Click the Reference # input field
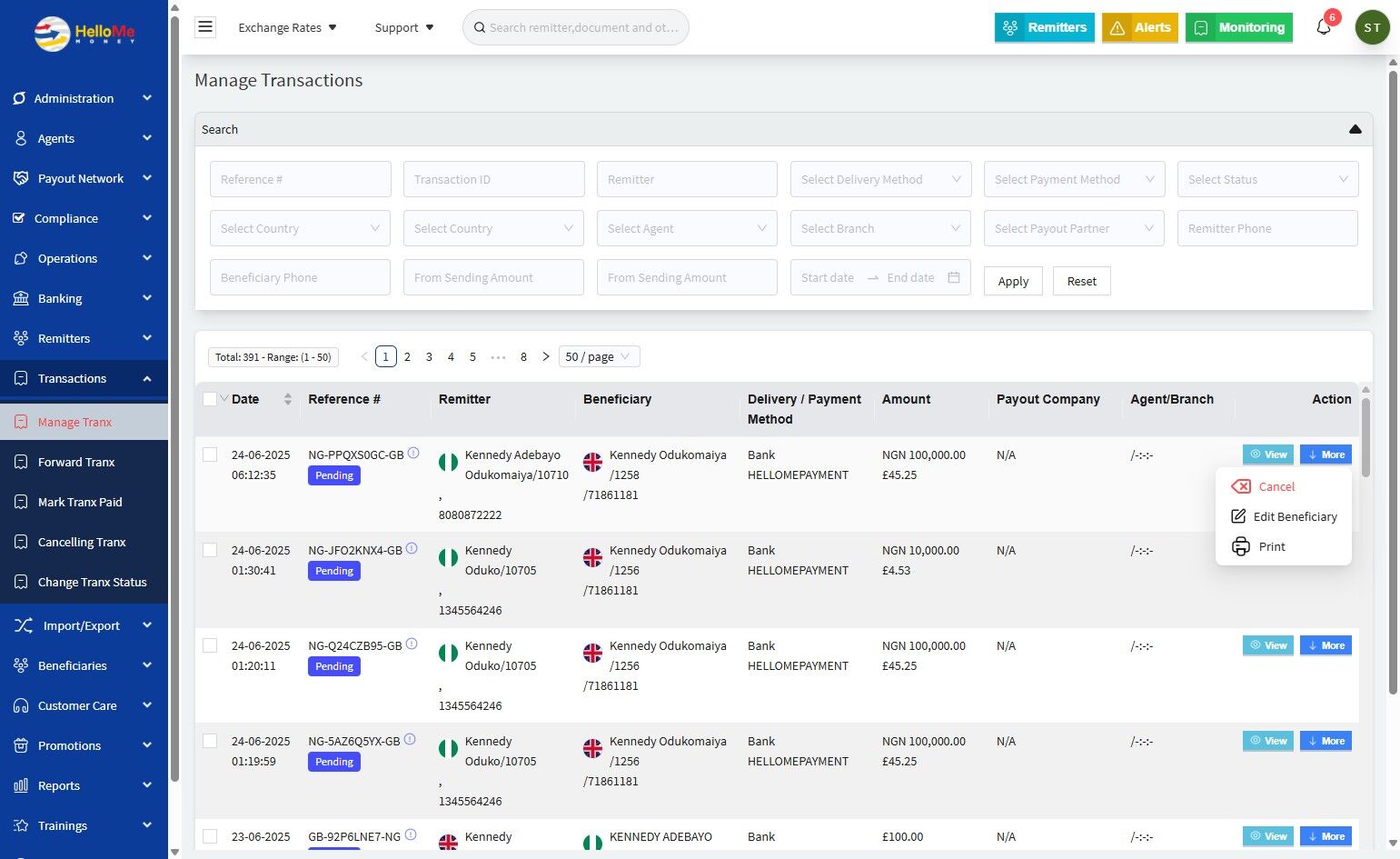The height and width of the screenshot is (859, 1400). tap(300, 179)
